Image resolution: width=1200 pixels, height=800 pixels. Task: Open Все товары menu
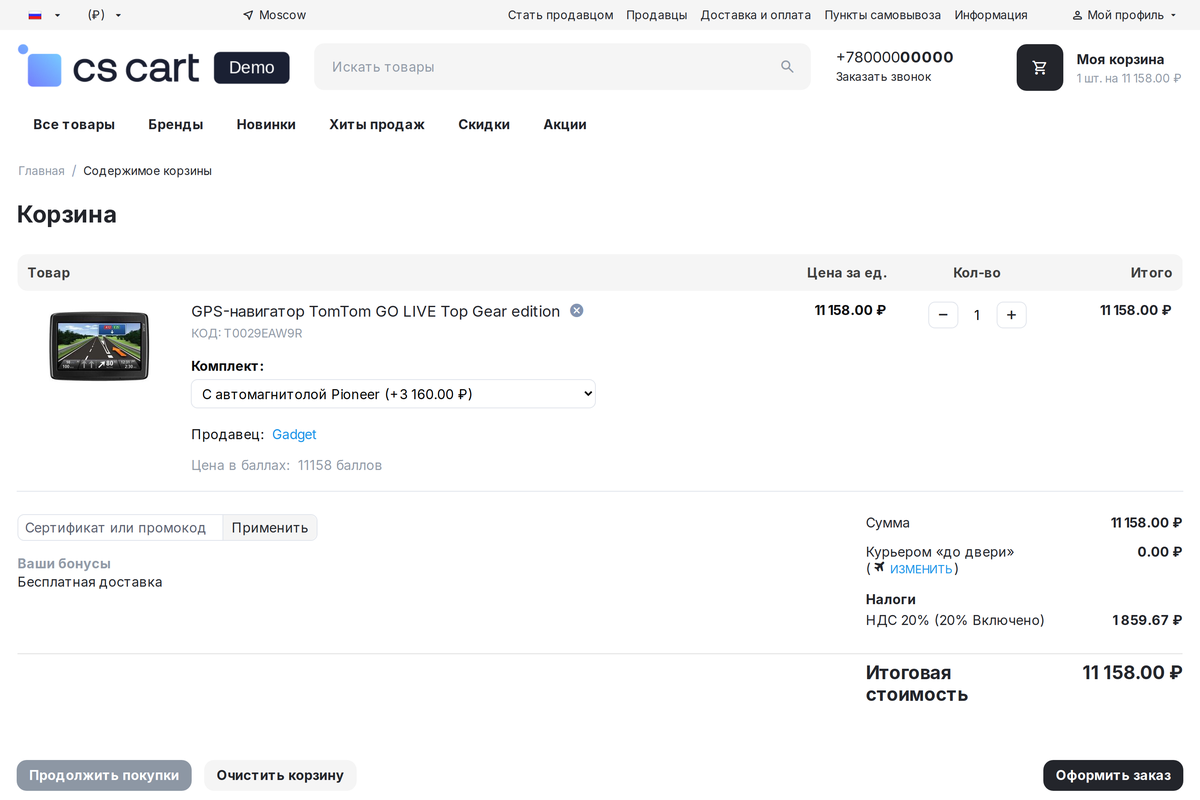[74, 124]
